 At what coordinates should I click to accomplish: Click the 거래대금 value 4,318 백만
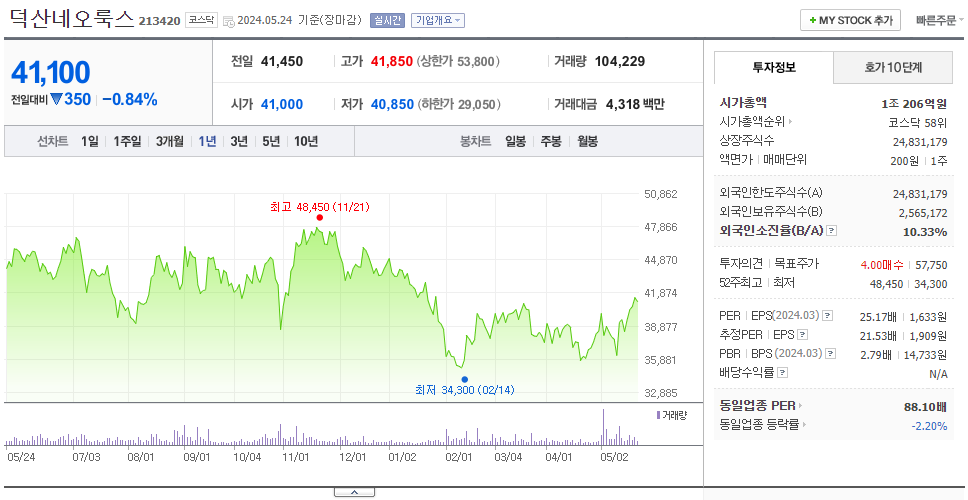tap(635, 104)
